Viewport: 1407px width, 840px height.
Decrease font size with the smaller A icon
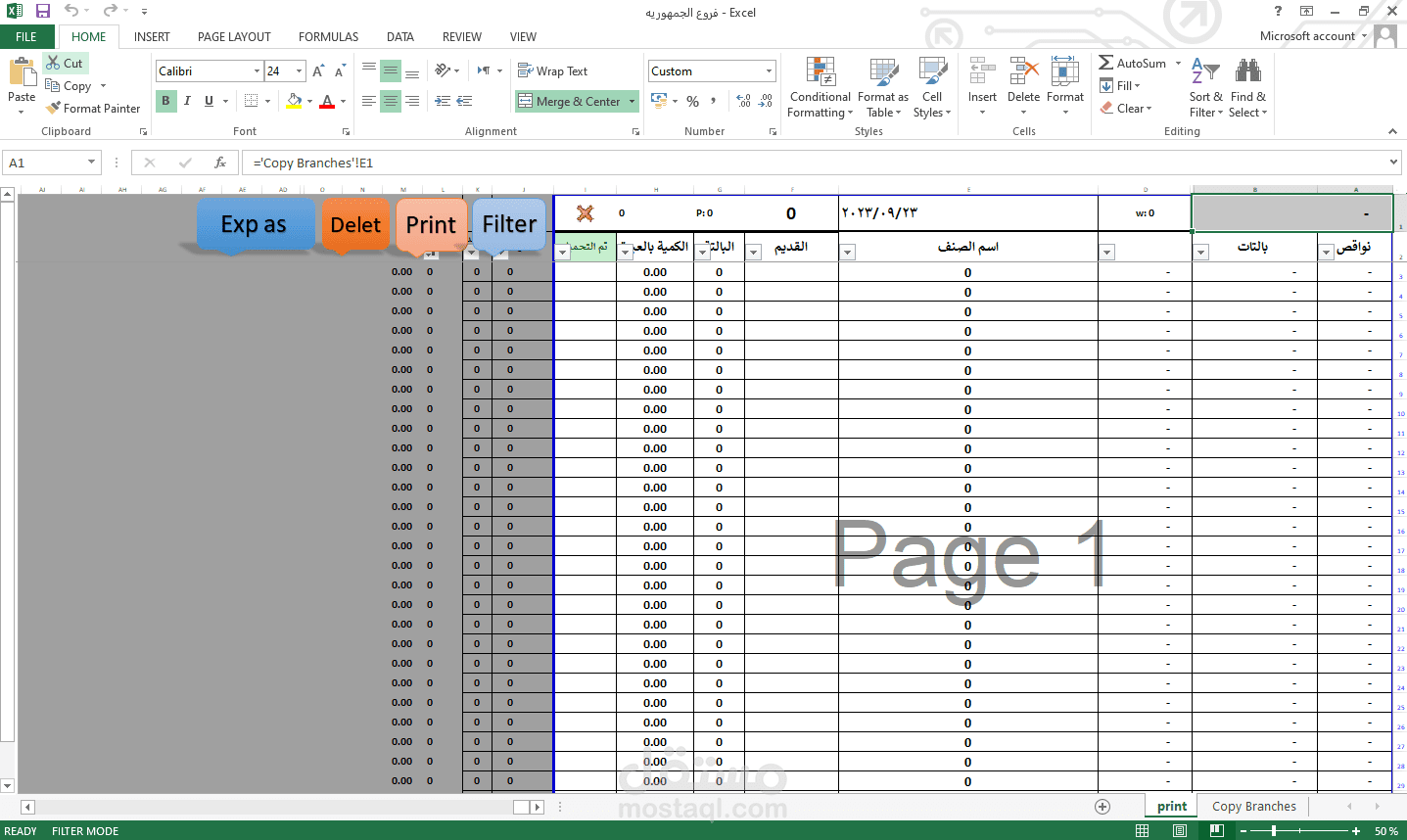(340, 71)
